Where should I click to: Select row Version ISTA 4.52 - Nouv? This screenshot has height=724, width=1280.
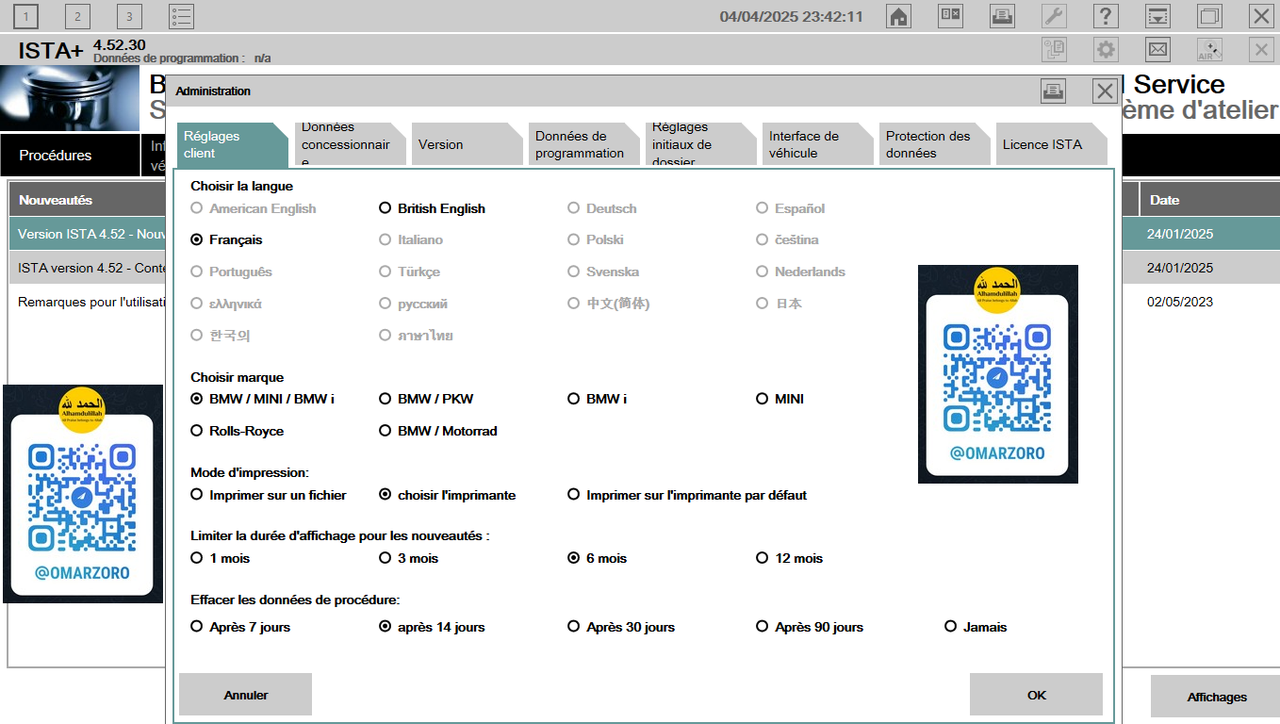coord(88,234)
